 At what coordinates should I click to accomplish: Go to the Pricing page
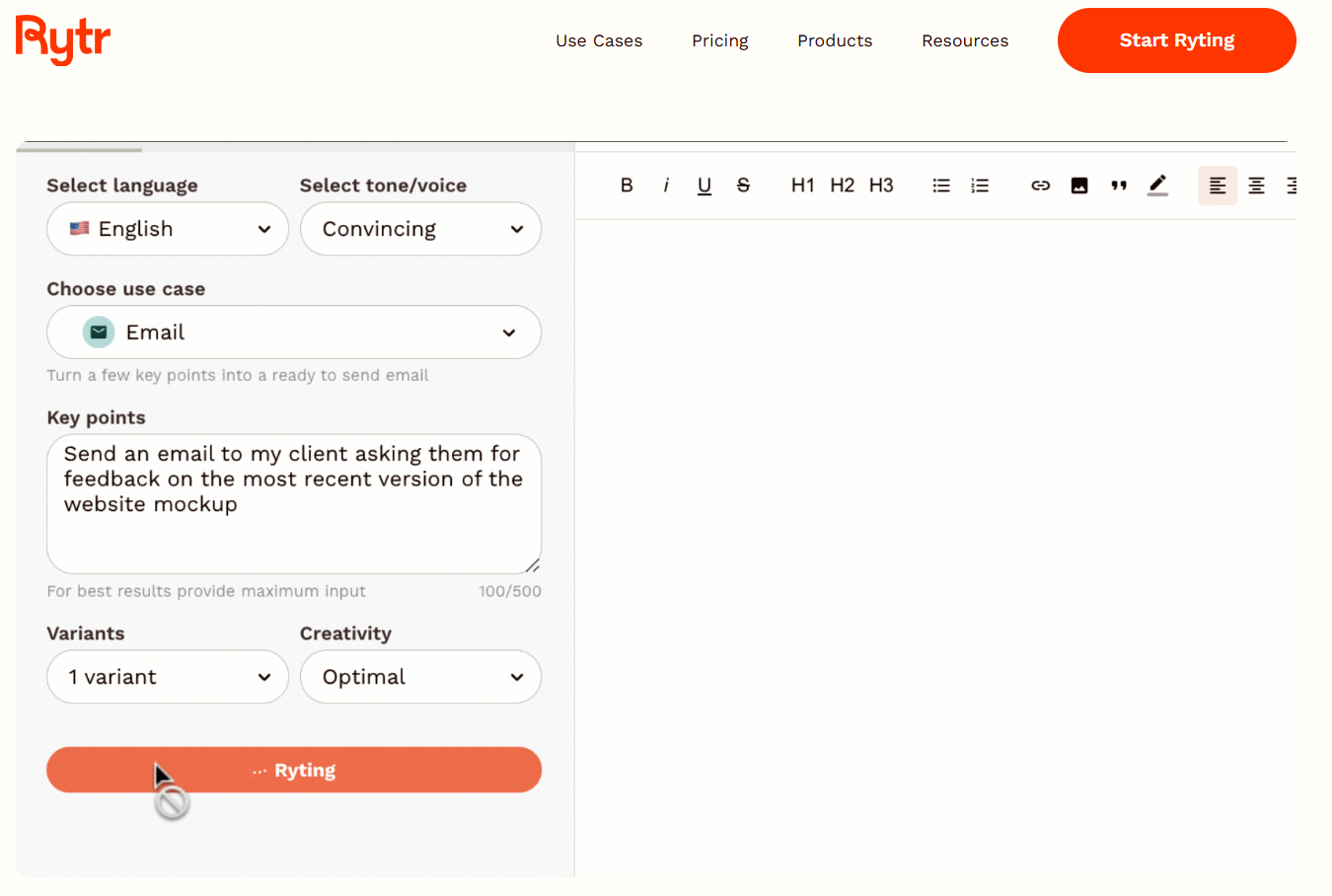tap(720, 40)
